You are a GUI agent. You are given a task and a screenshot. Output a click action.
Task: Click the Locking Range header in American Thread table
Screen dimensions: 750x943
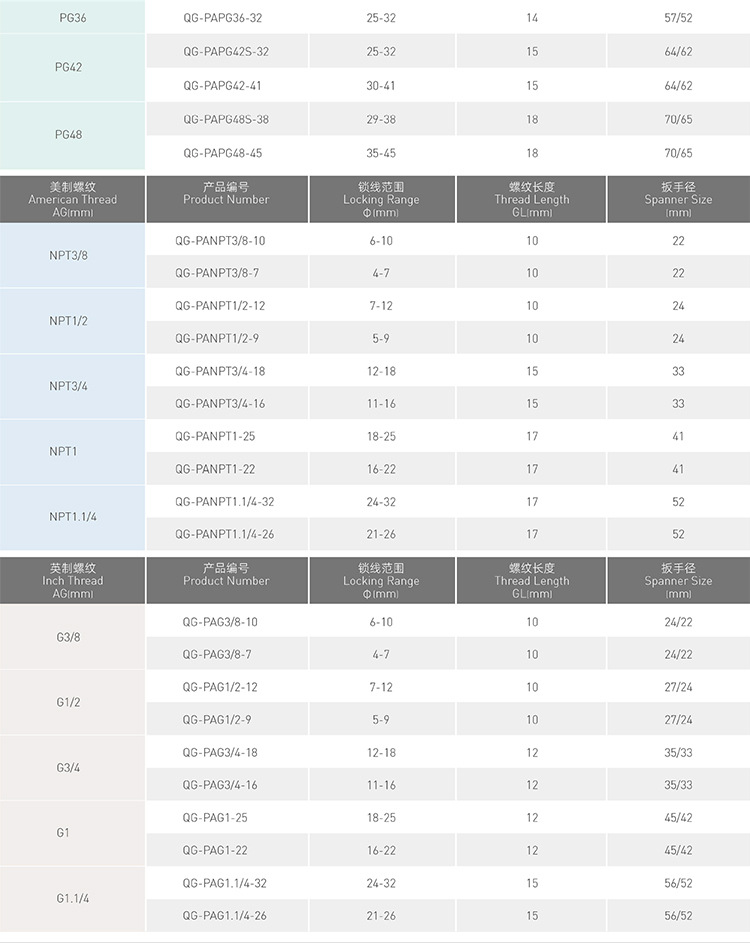[x=381, y=199]
